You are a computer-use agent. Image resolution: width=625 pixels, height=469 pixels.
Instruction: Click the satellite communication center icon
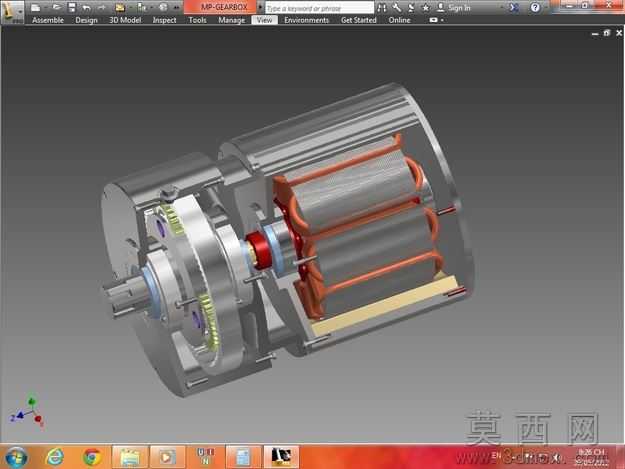coord(411,8)
